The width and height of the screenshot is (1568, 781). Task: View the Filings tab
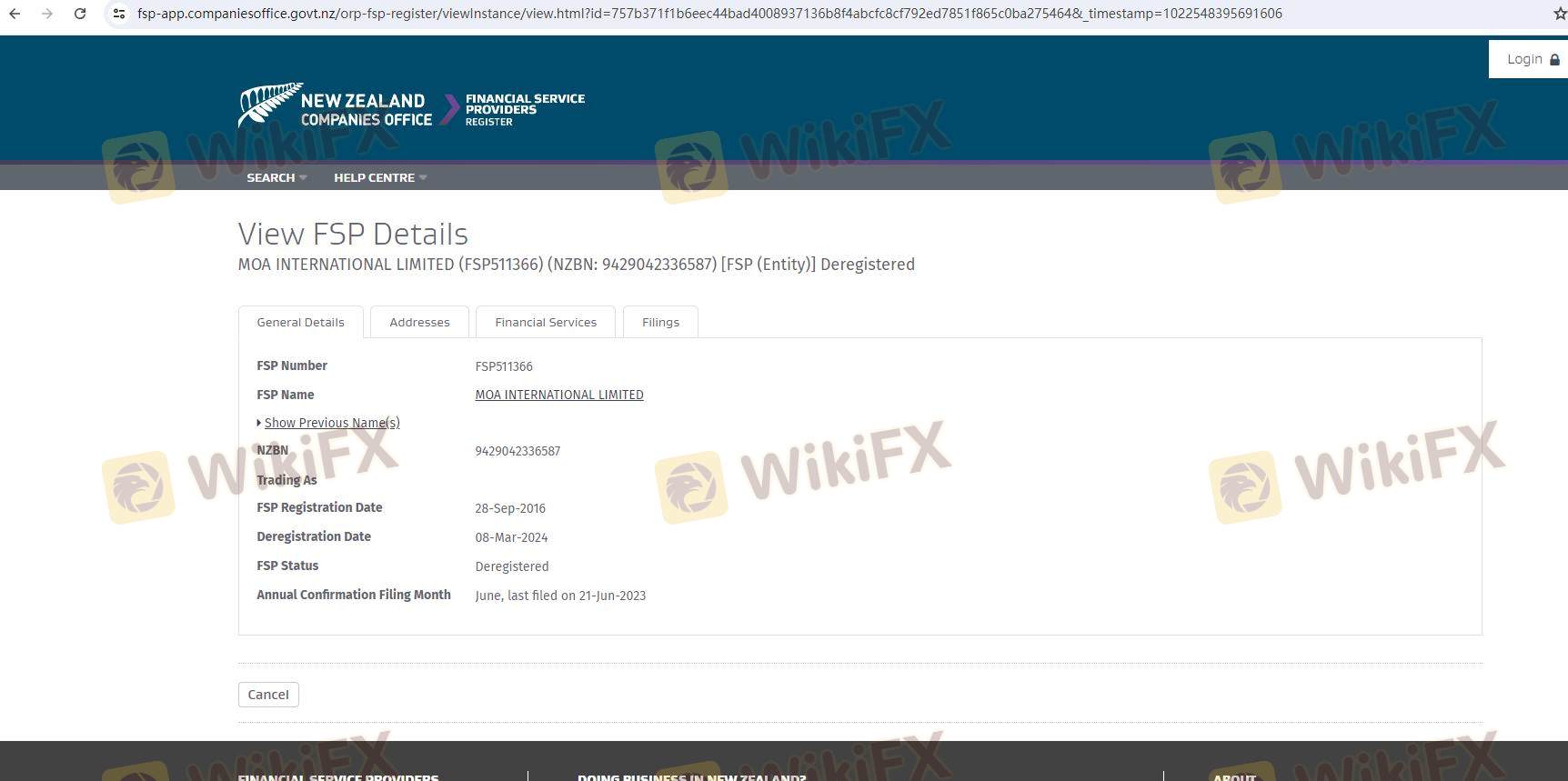(x=660, y=322)
